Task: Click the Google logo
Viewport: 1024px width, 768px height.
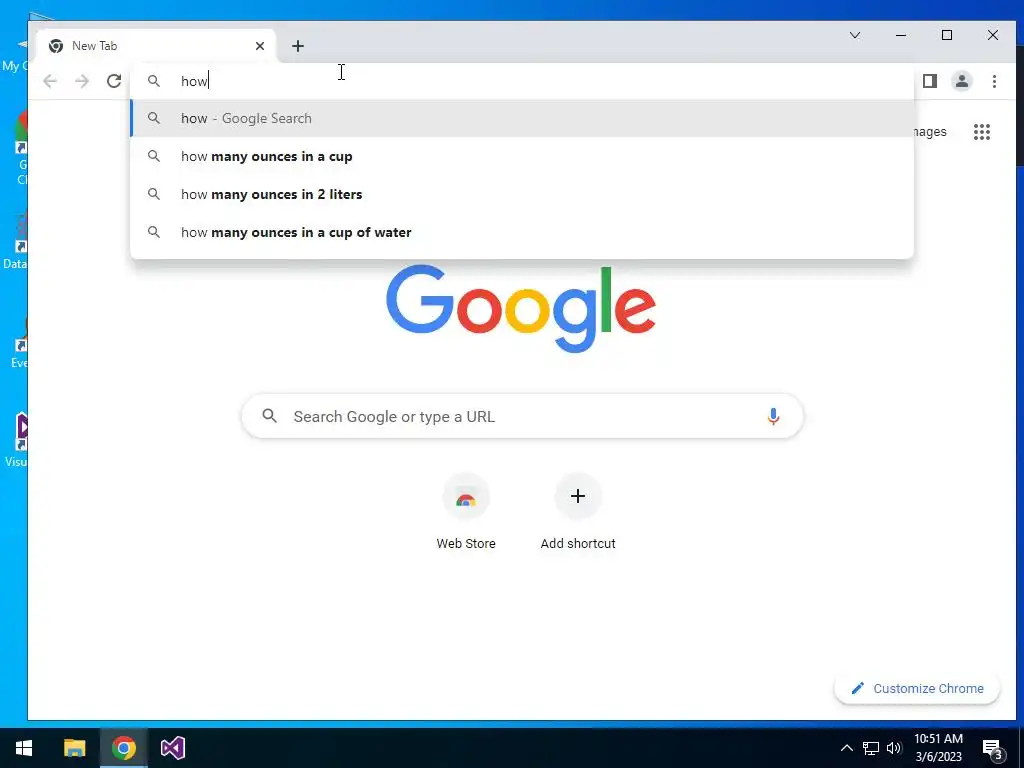Action: (x=521, y=308)
